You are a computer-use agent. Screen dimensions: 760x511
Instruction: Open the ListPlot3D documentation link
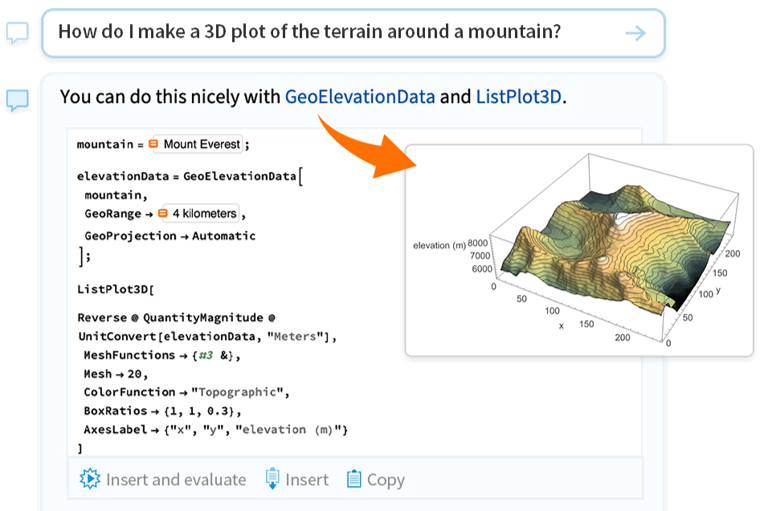(518, 97)
